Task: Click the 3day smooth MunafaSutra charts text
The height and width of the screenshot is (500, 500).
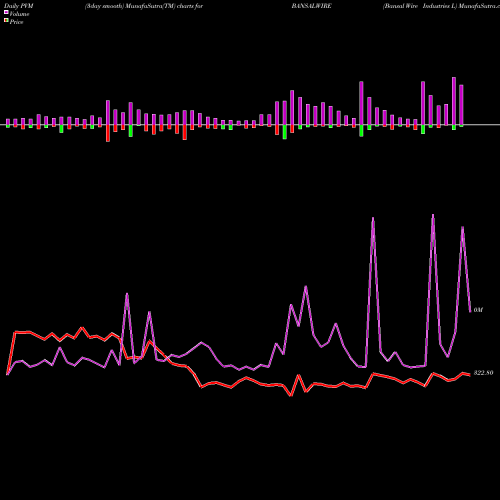Action: coord(144,6)
